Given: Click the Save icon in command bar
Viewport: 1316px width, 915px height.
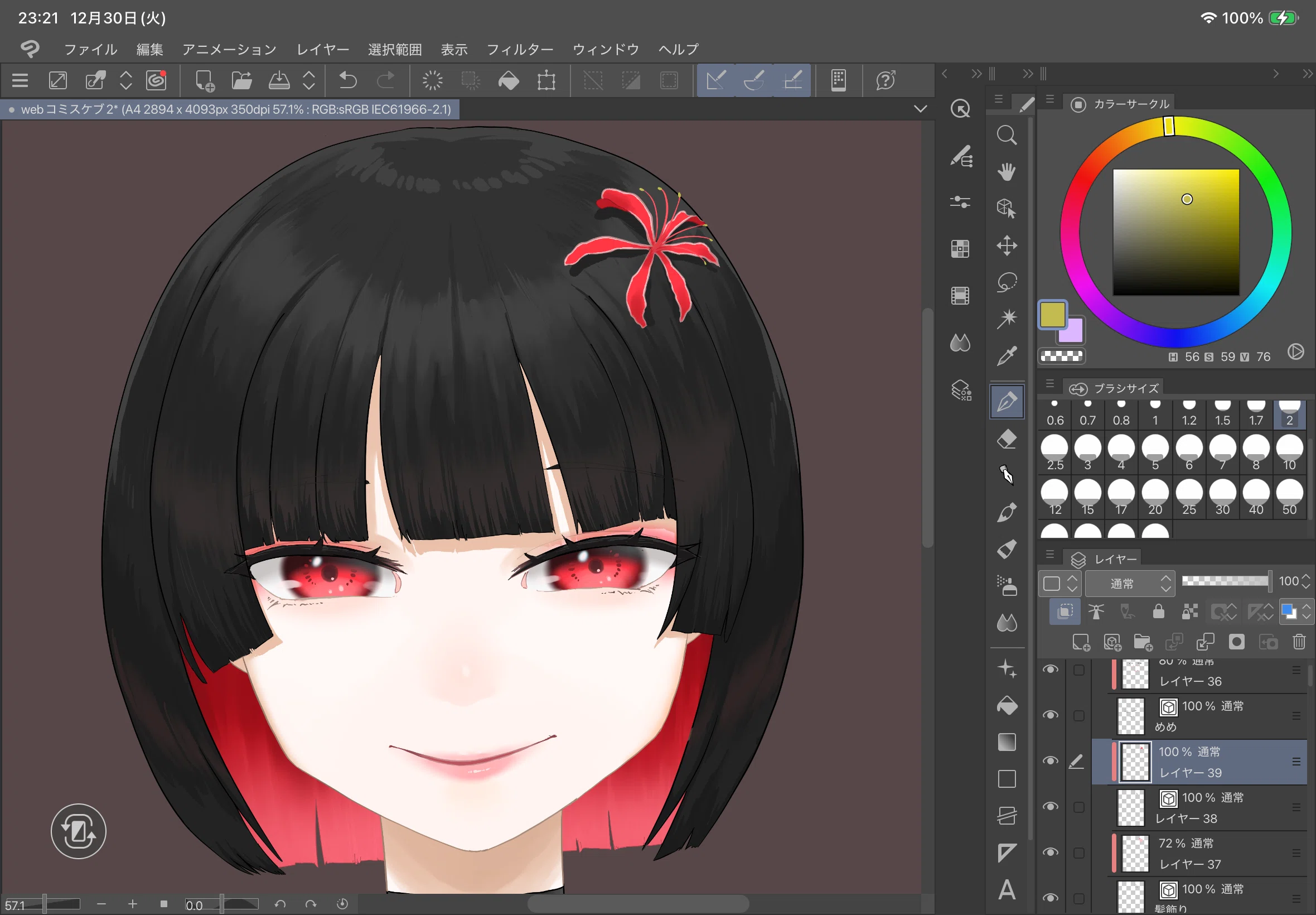Looking at the screenshot, I should pyautogui.click(x=279, y=80).
